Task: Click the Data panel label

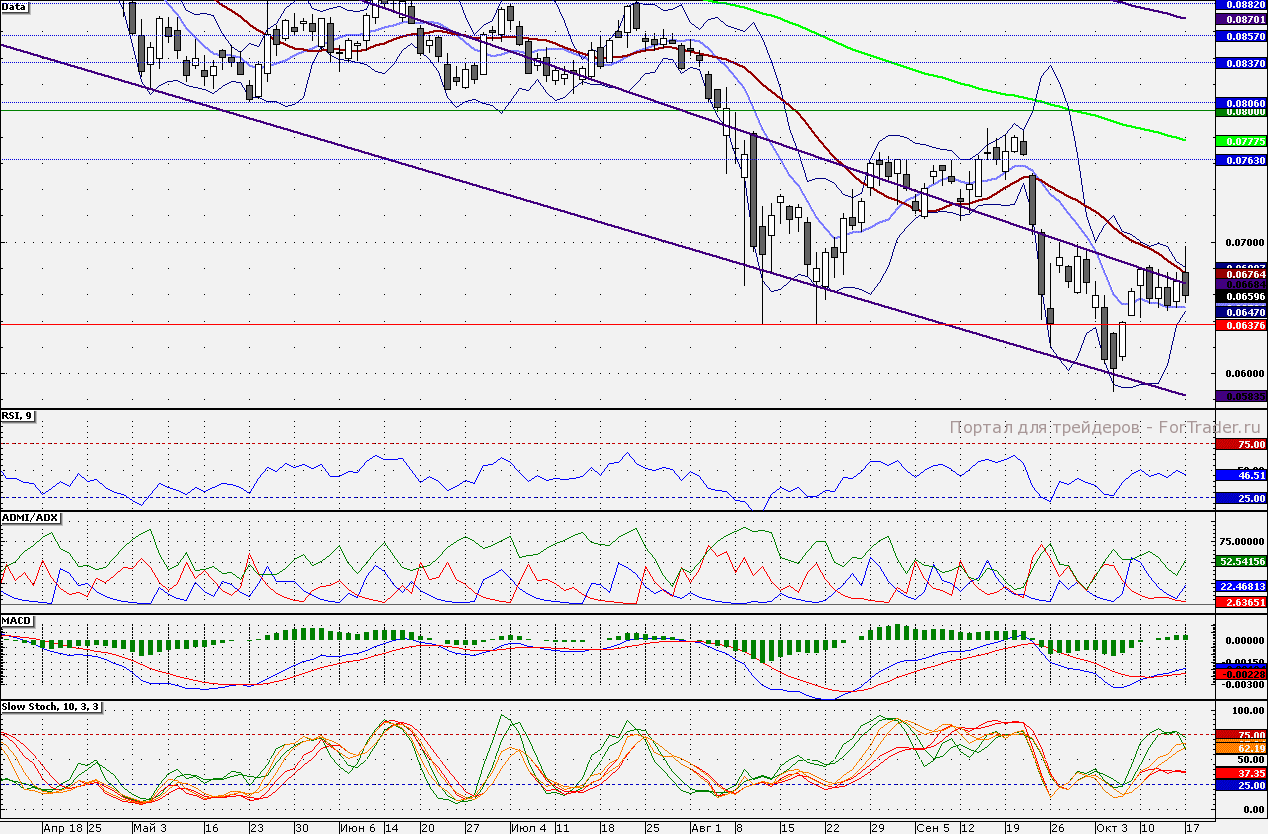Action: click(x=15, y=6)
